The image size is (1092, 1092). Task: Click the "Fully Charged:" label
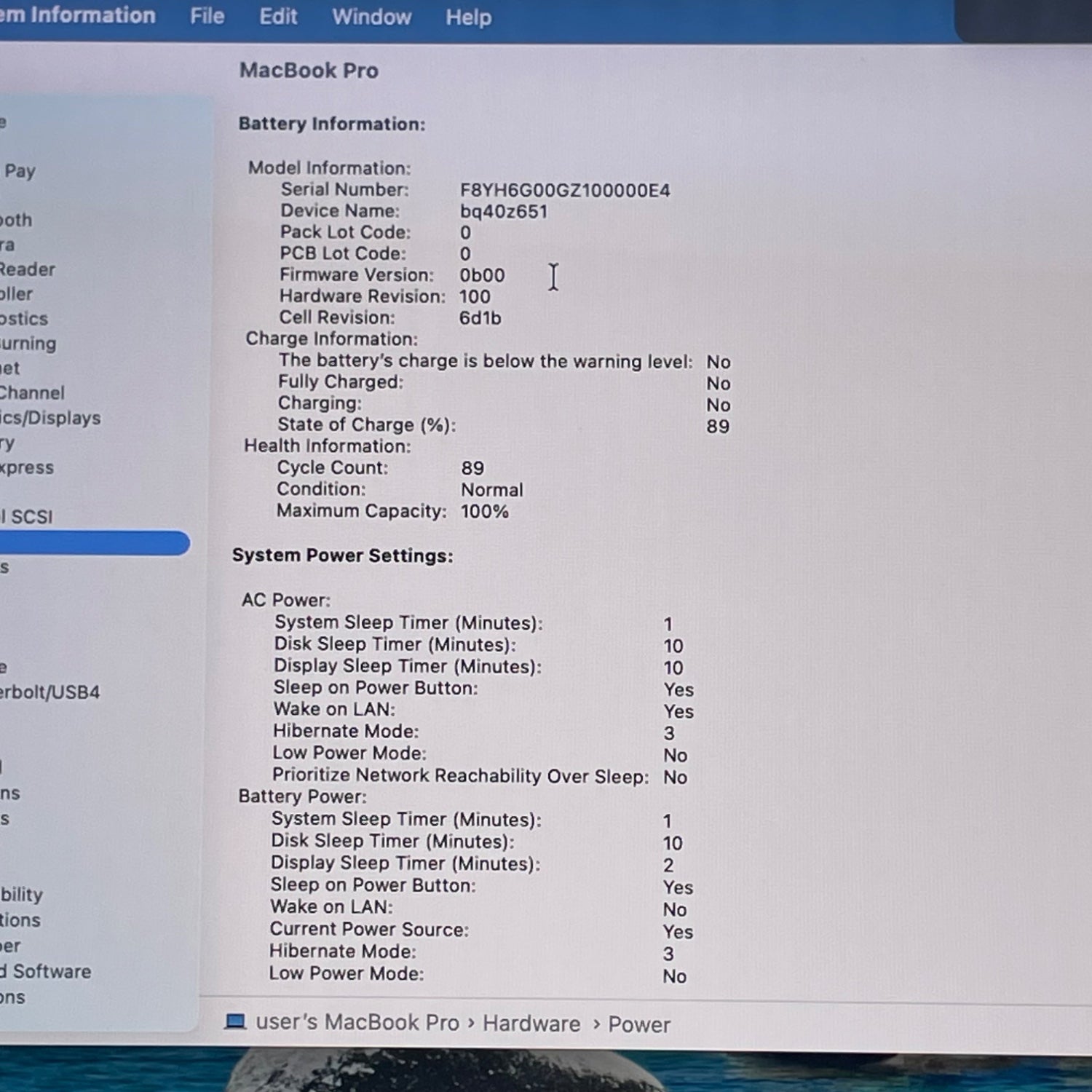point(341,382)
